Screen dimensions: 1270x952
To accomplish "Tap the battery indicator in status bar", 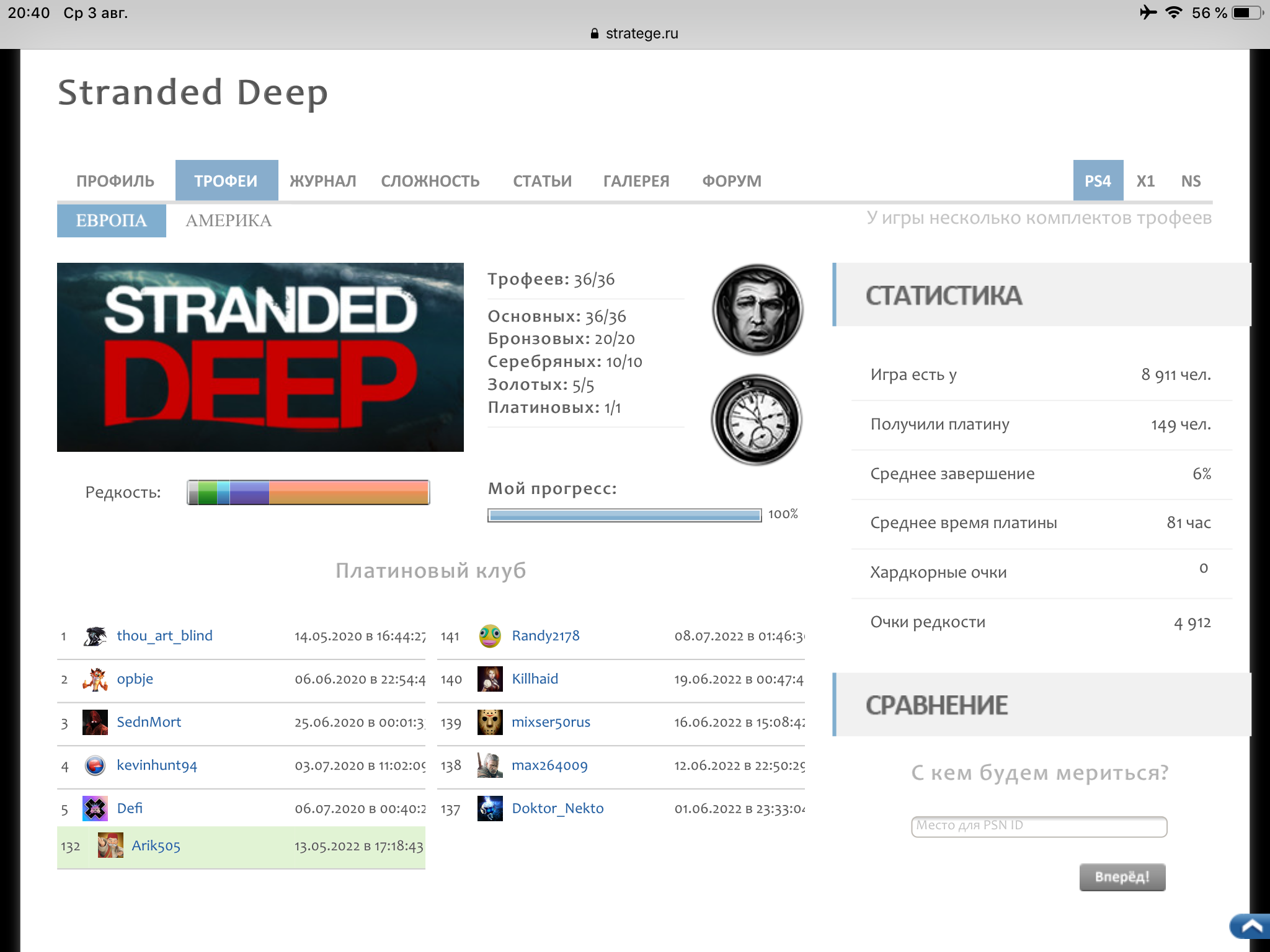I will pos(1247,12).
